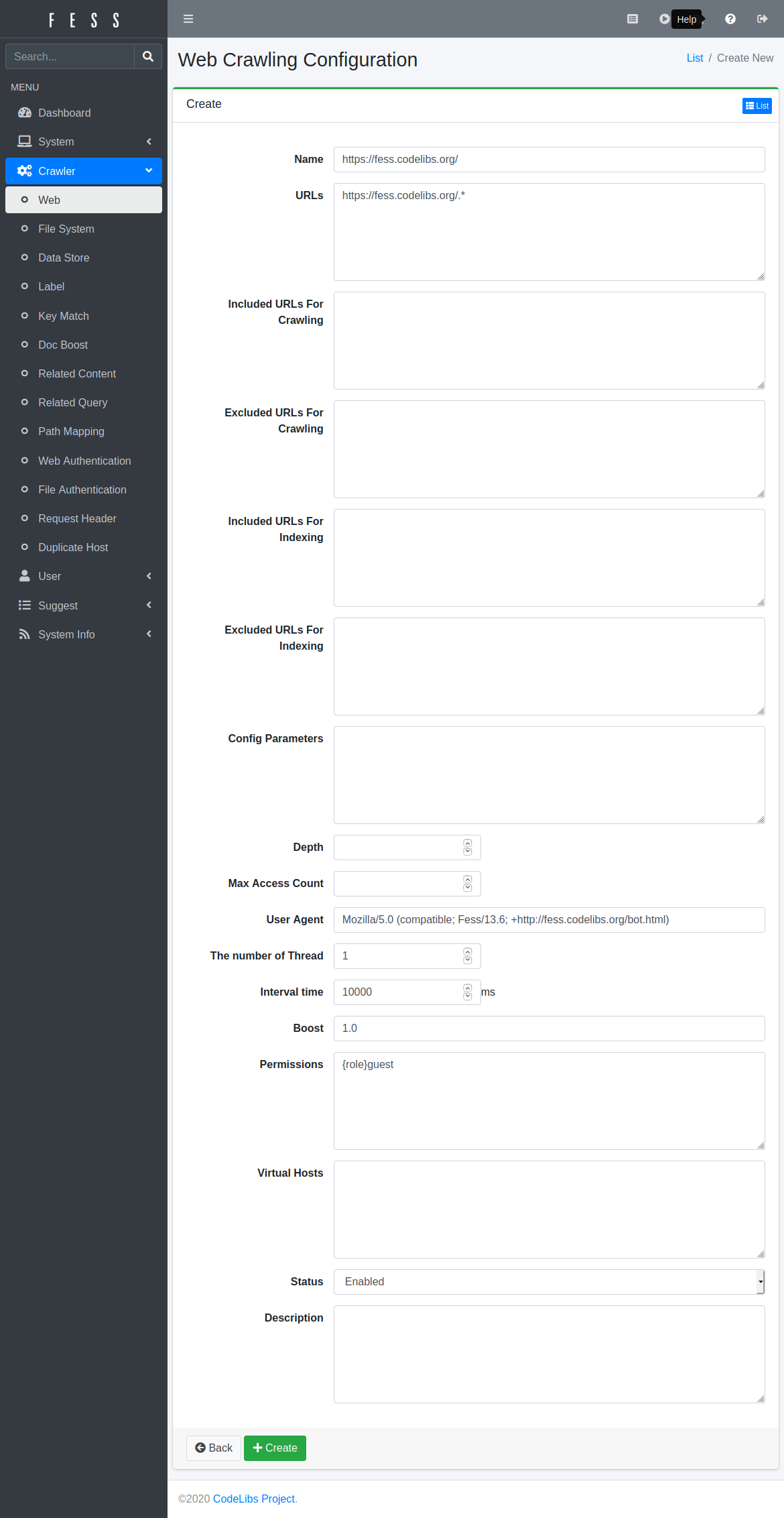This screenshot has width=784, height=1518.
Task: Click the Back button
Action: point(214,1448)
